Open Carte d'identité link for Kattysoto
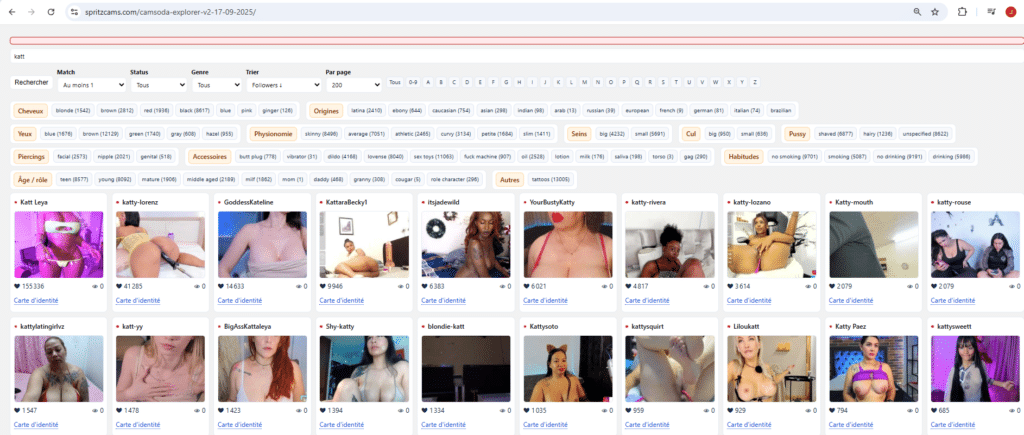 [x=545, y=425]
